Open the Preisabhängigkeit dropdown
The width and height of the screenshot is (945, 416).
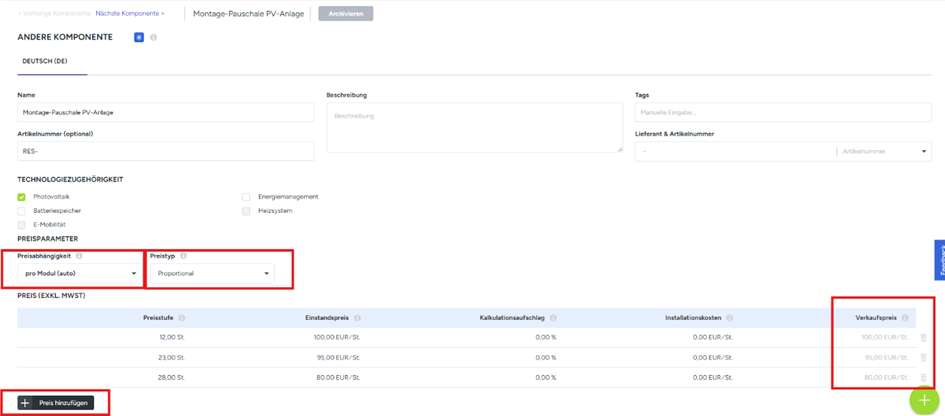[x=79, y=273]
